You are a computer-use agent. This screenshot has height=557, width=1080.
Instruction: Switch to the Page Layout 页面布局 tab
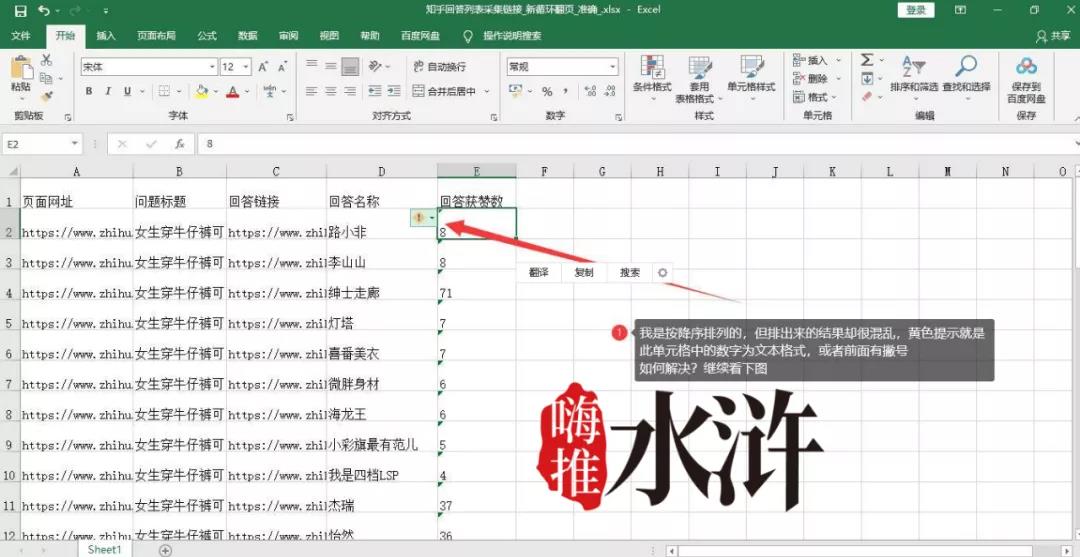[x=156, y=36]
